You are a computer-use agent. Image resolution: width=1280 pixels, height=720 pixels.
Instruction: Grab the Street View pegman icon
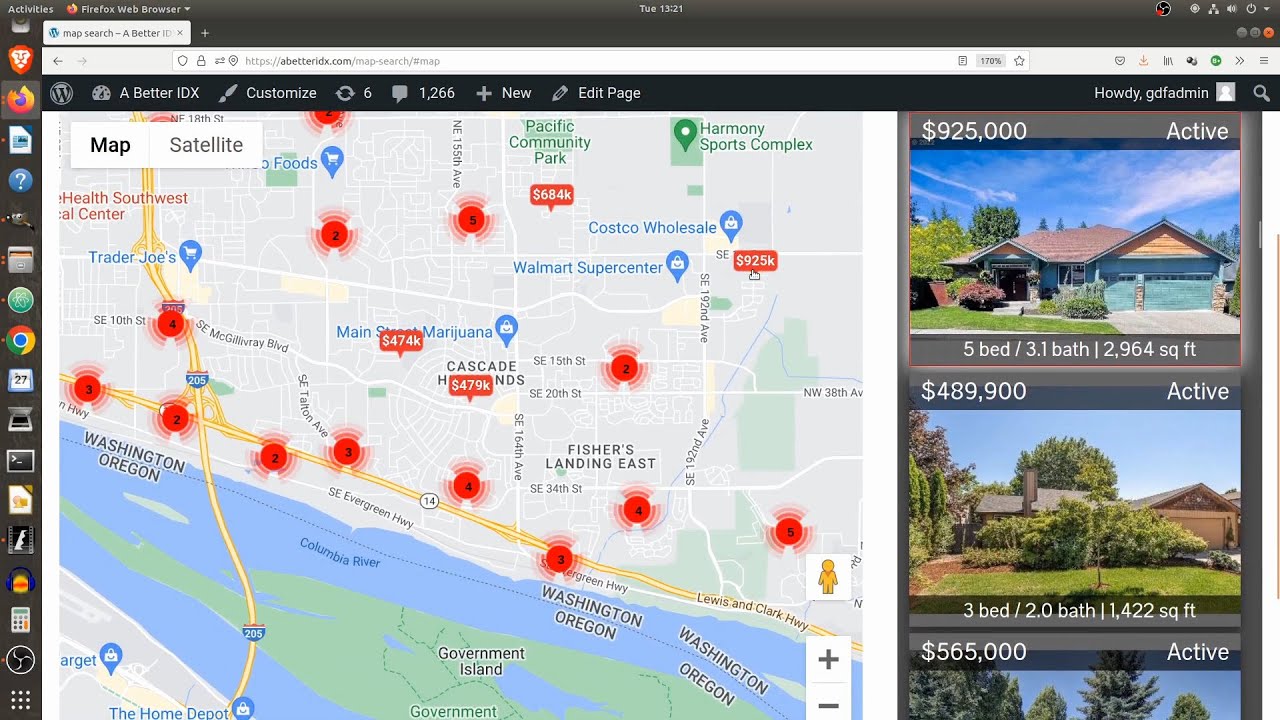tap(828, 577)
